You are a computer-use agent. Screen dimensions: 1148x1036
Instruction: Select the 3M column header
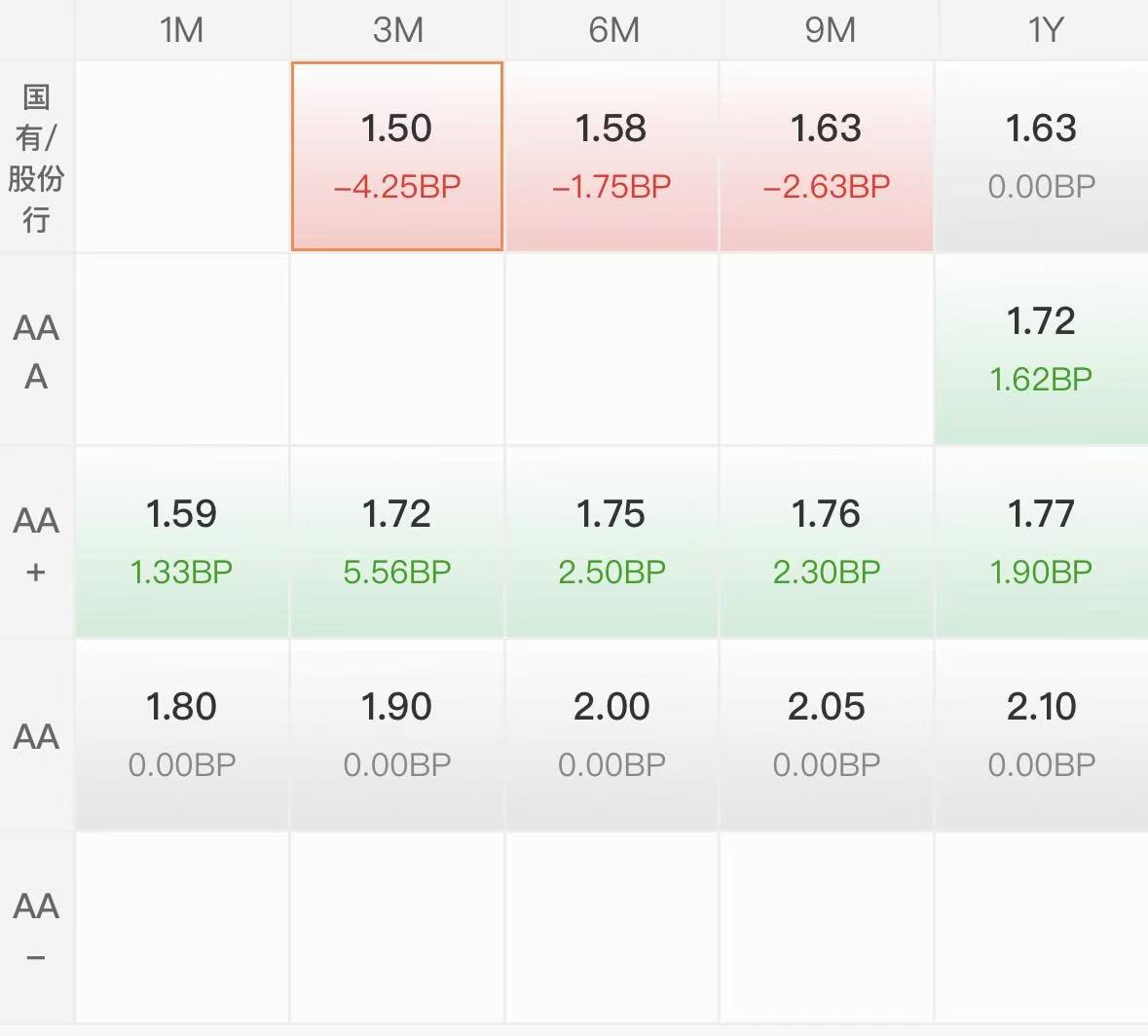pyautogui.click(x=397, y=30)
